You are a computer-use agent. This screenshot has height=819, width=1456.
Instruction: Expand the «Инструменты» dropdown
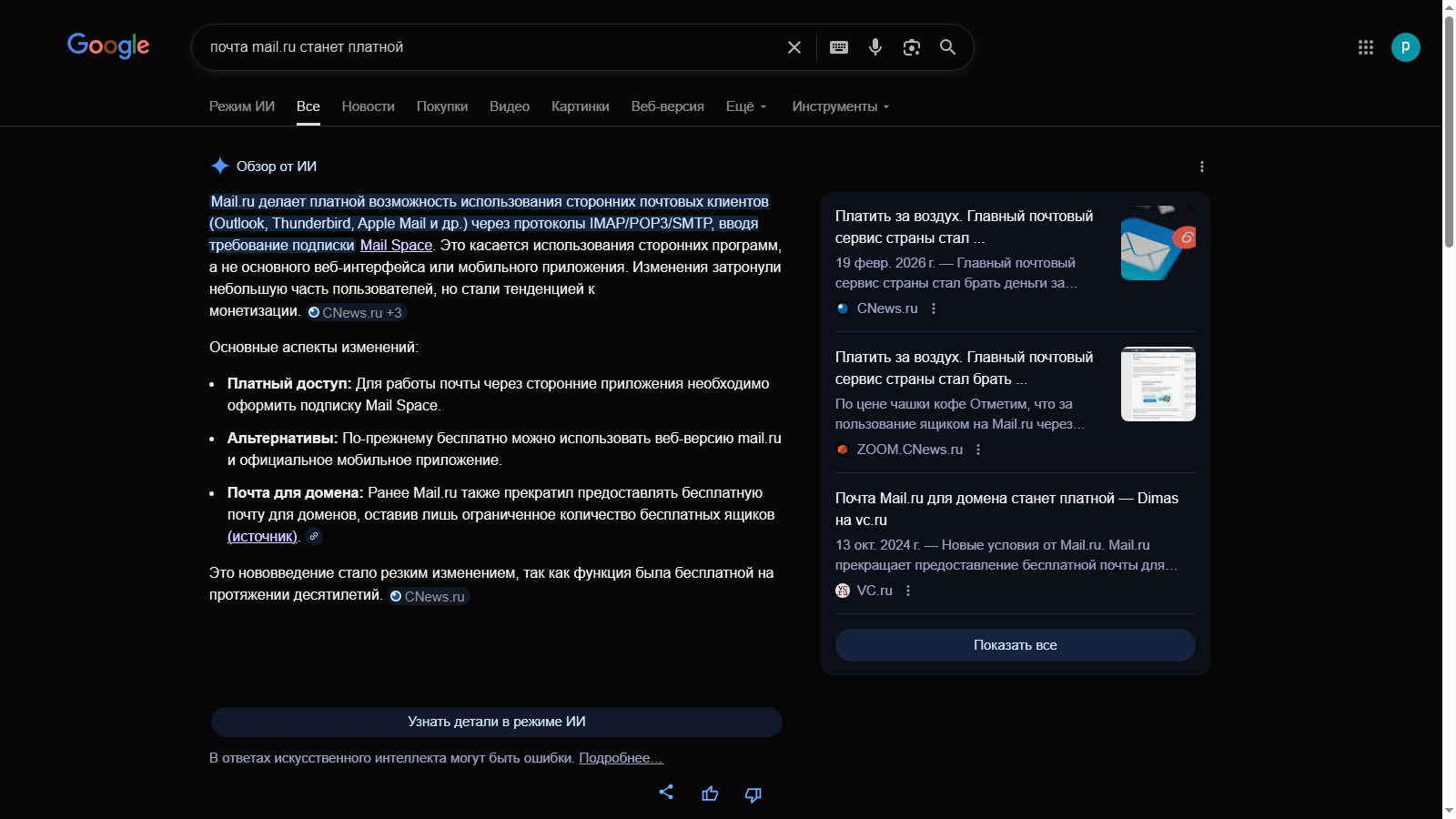point(841,106)
